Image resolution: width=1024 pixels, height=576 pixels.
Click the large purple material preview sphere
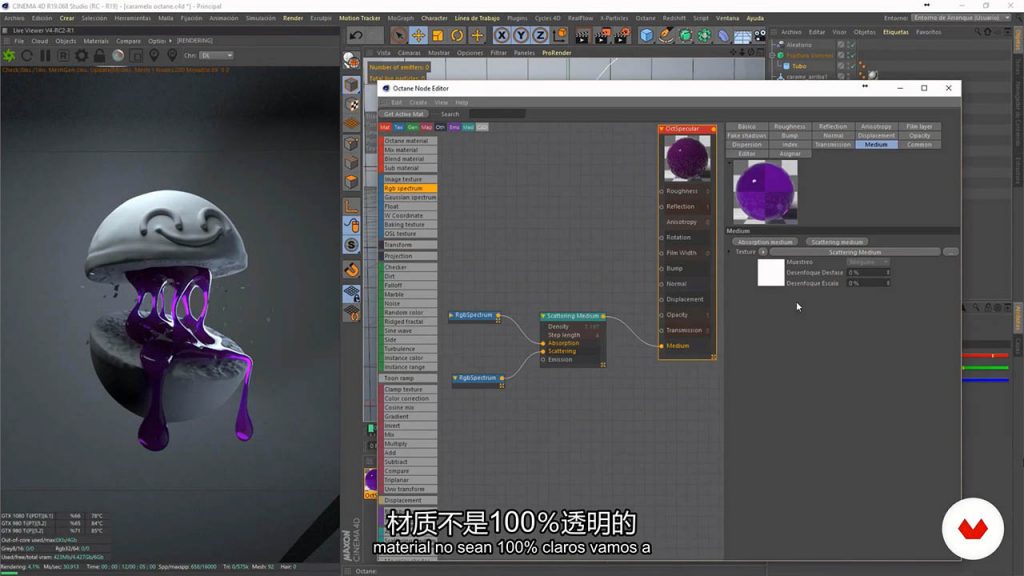click(x=765, y=192)
